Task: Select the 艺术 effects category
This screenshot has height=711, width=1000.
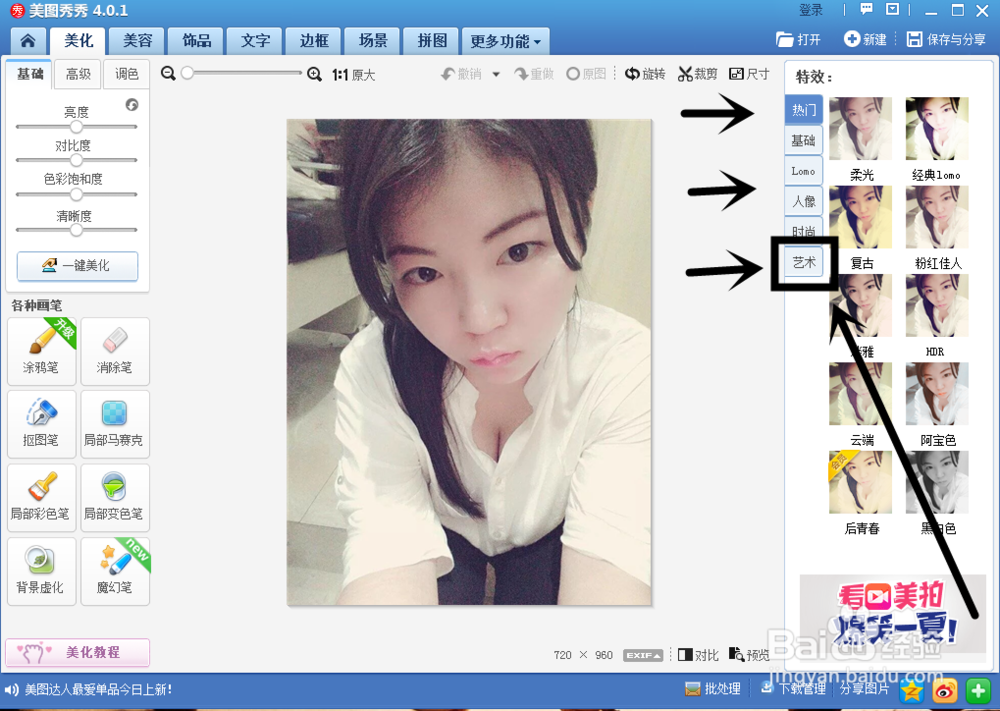Action: coord(804,262)
